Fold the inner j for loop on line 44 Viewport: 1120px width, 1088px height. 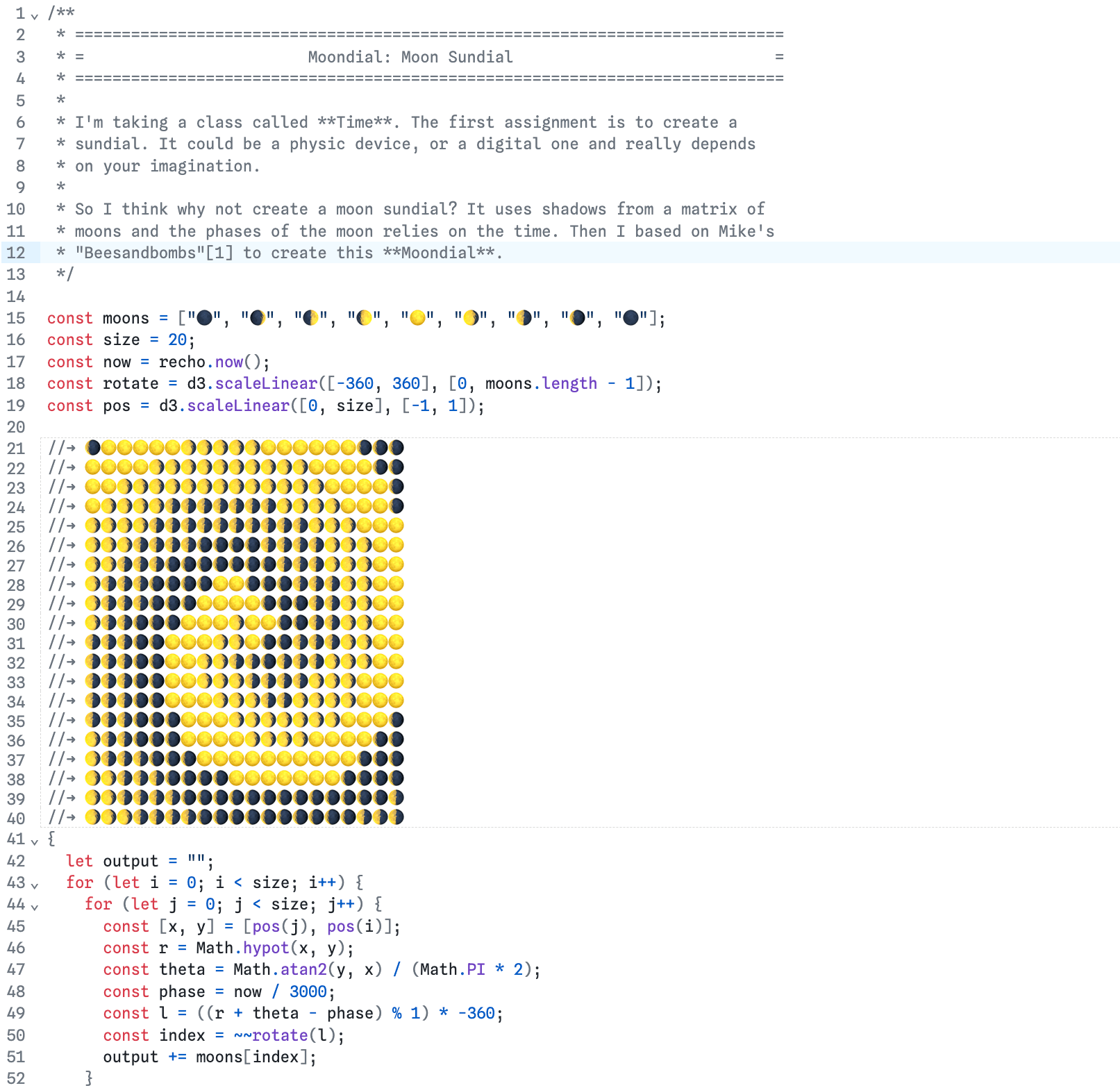coord(35,906)
